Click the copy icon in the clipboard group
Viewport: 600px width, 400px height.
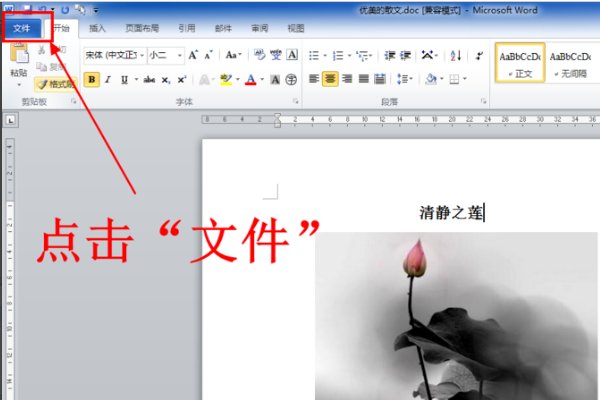click(41, 67)
